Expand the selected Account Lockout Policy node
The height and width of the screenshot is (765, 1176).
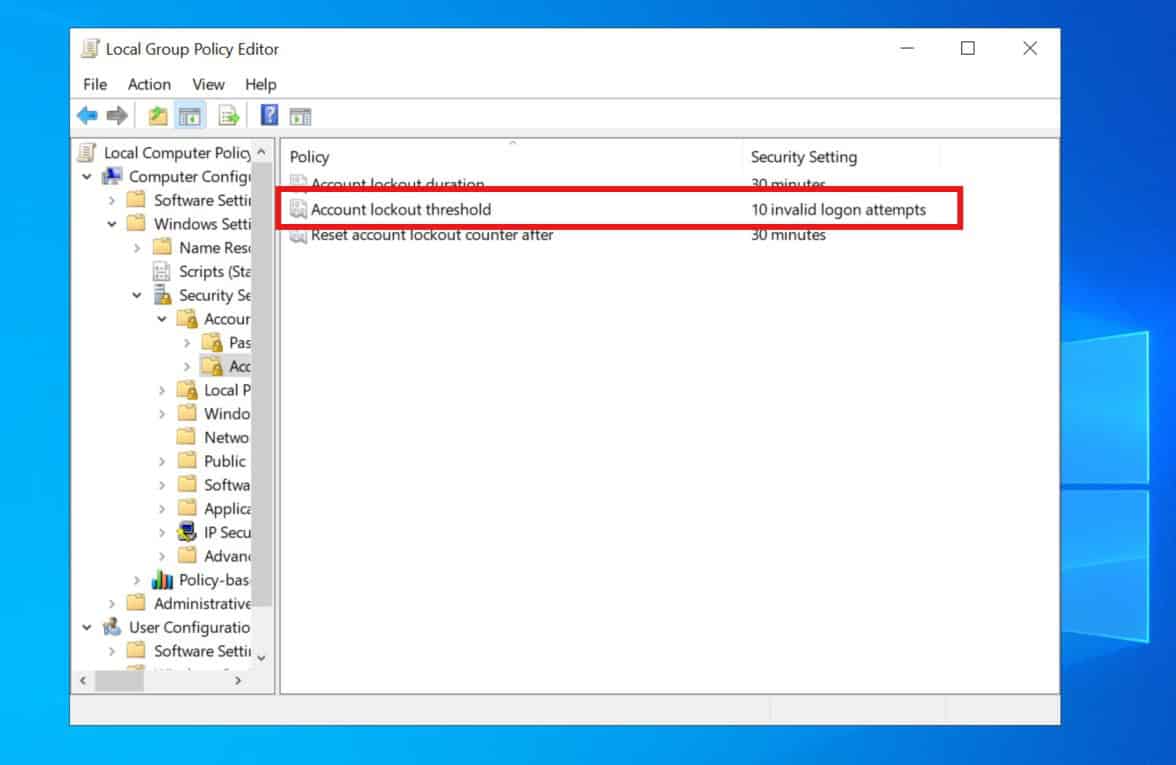click(187, 367)
